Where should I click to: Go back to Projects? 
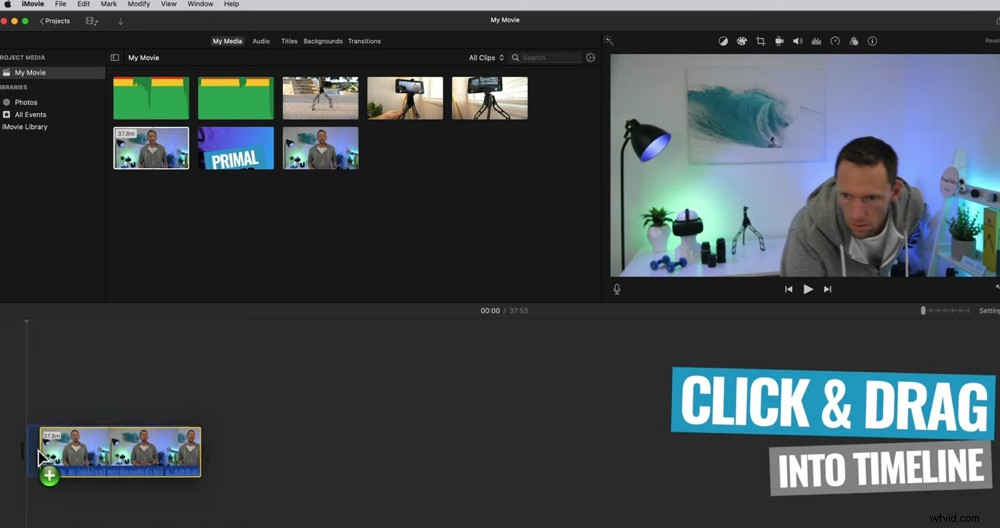coord(55,21)
